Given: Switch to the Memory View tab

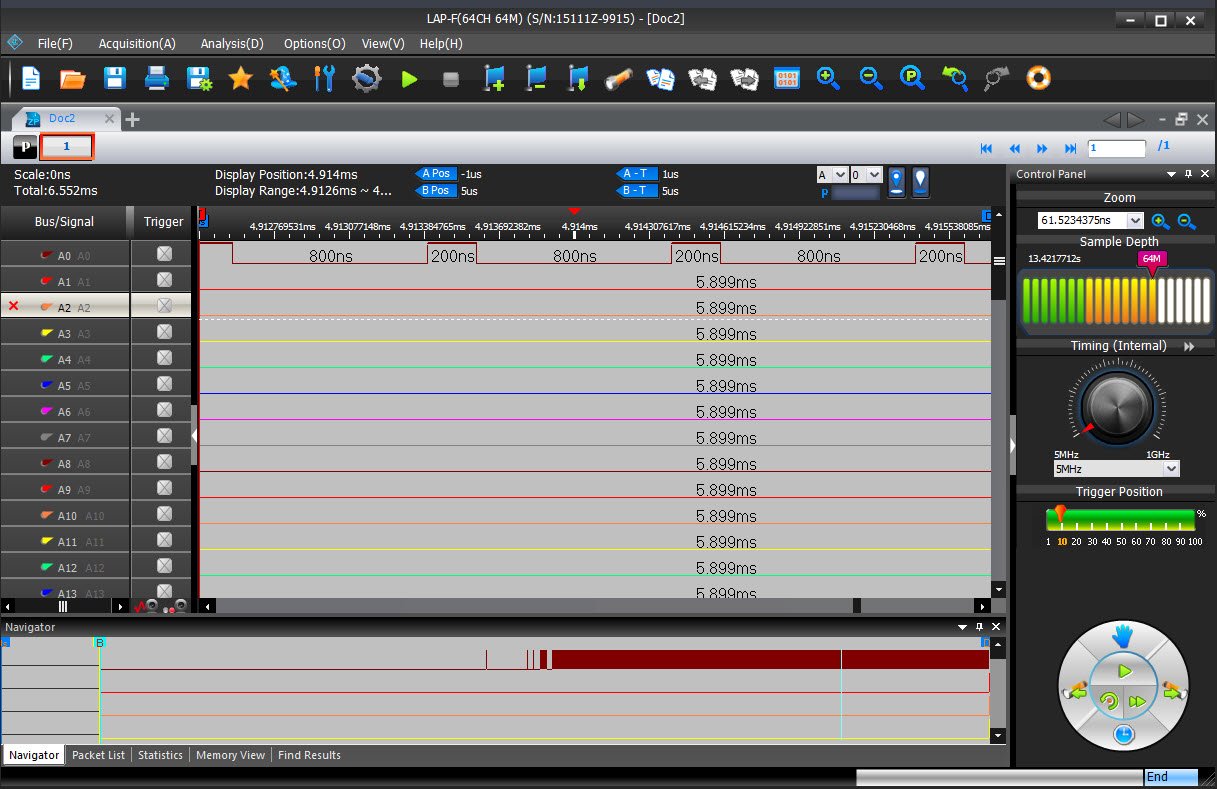Looking at the screenshot, I should click(x=231, y=755).
